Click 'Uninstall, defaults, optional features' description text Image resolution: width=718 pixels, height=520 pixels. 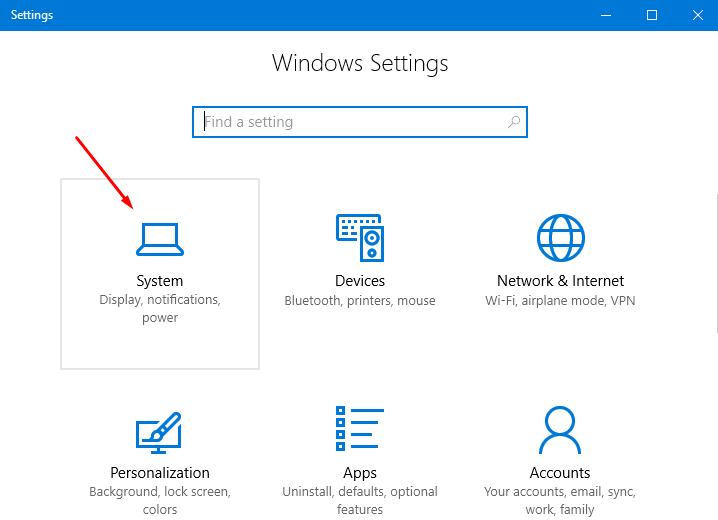click(x=360, y=500)
